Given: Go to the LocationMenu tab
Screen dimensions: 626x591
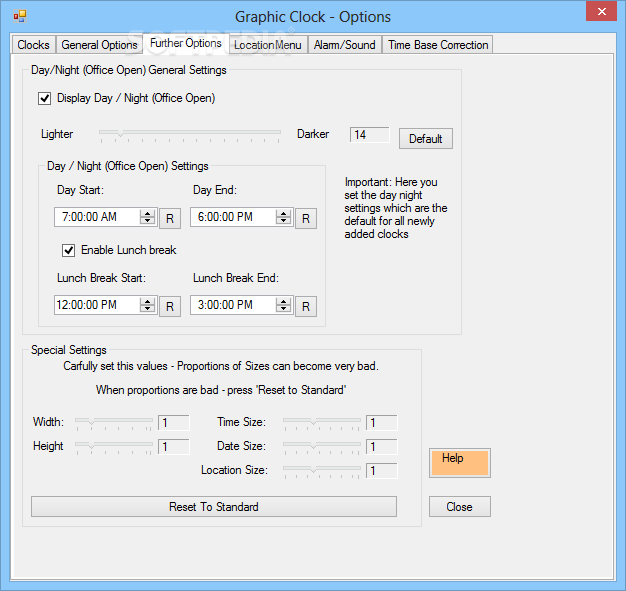Looking at the screenshot, I should click(268, 45).
